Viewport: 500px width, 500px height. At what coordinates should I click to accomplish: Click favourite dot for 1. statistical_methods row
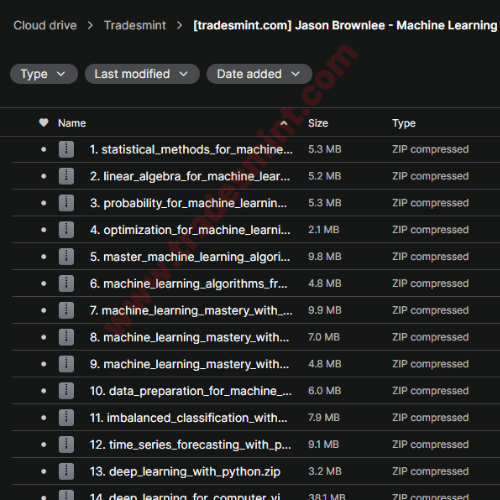coord(44,149)
